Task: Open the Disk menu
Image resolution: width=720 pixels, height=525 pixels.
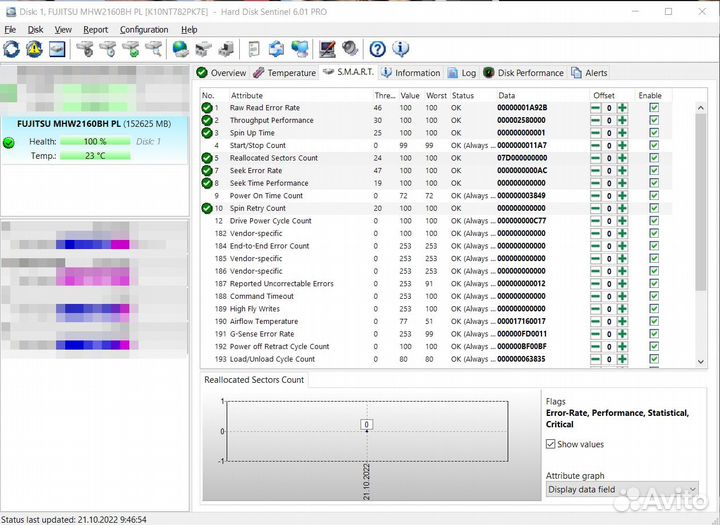Action: coord(35,30)
